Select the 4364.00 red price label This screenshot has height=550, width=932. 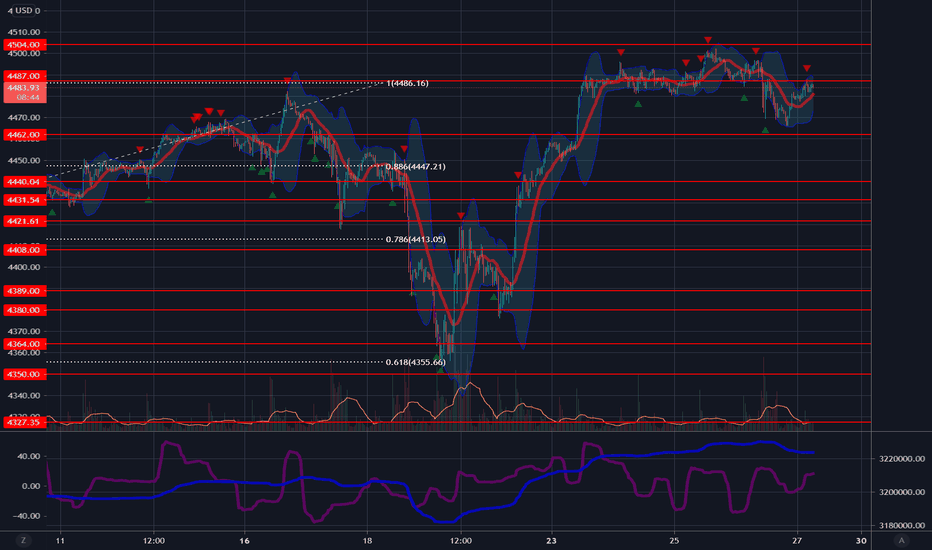24,344
